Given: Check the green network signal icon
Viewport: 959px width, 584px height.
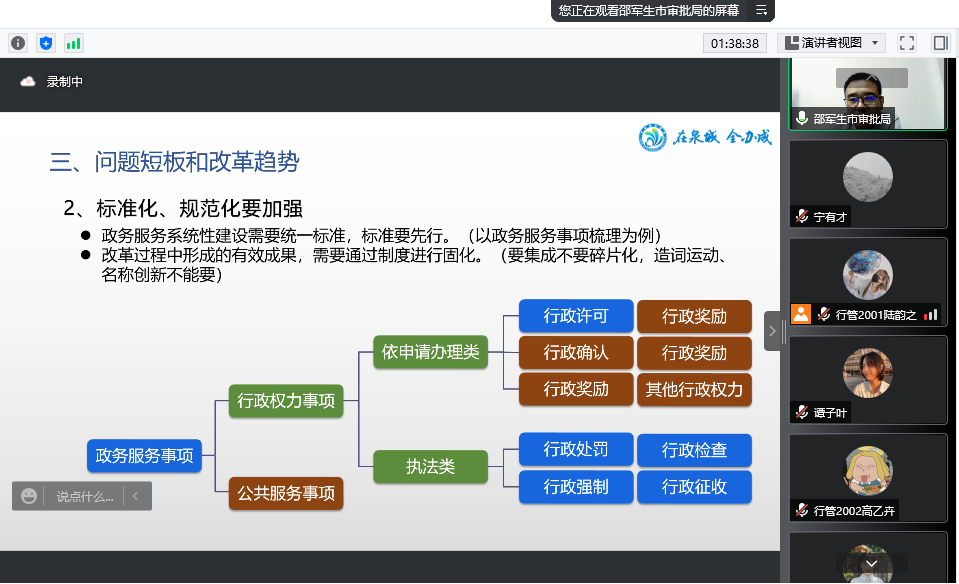Looking at the screenshot, I should pyautogui.click(x=73, y=43).
